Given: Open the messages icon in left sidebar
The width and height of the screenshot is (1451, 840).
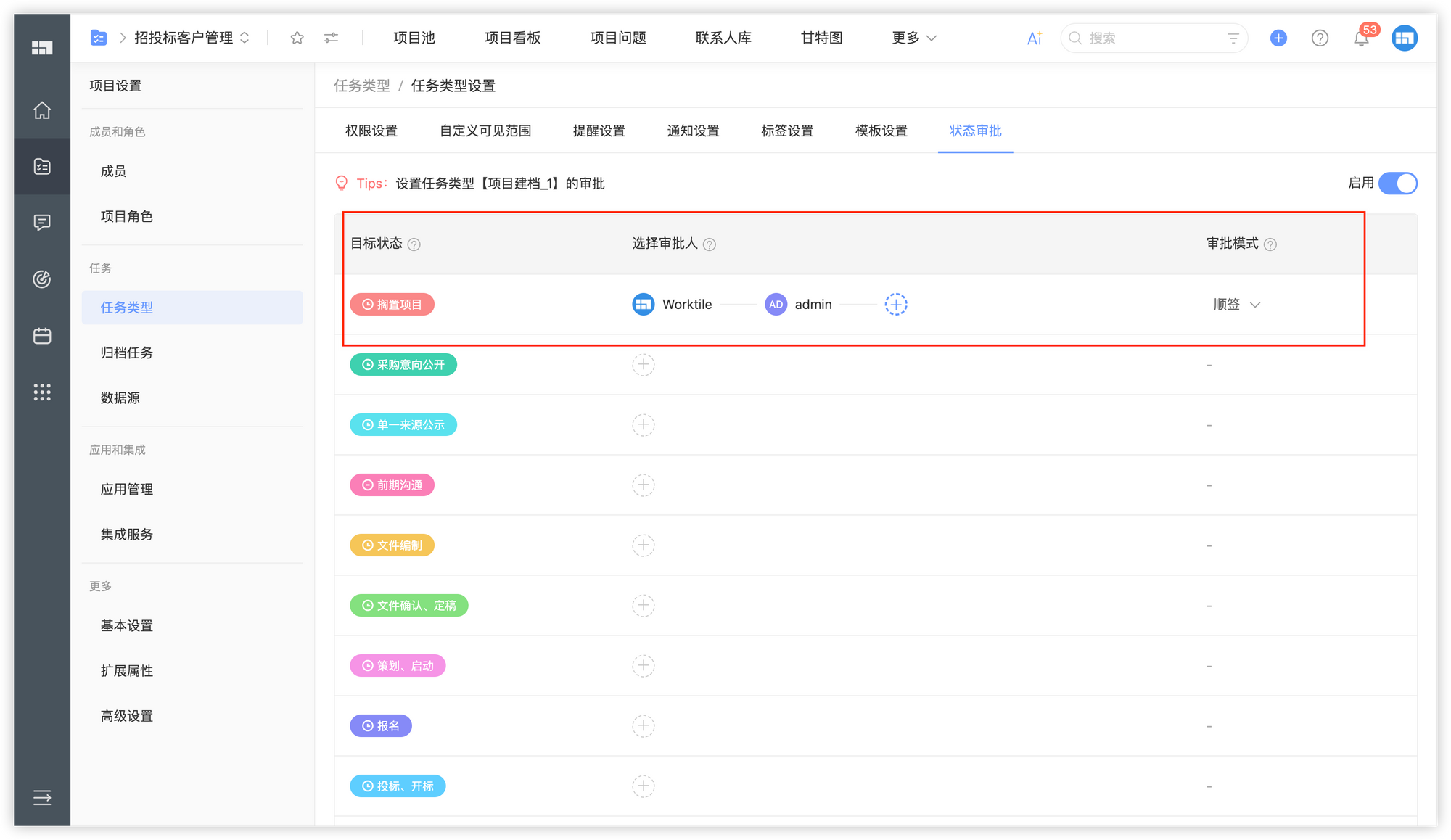Looking at the screenshot, I should (x=41, y=222).
